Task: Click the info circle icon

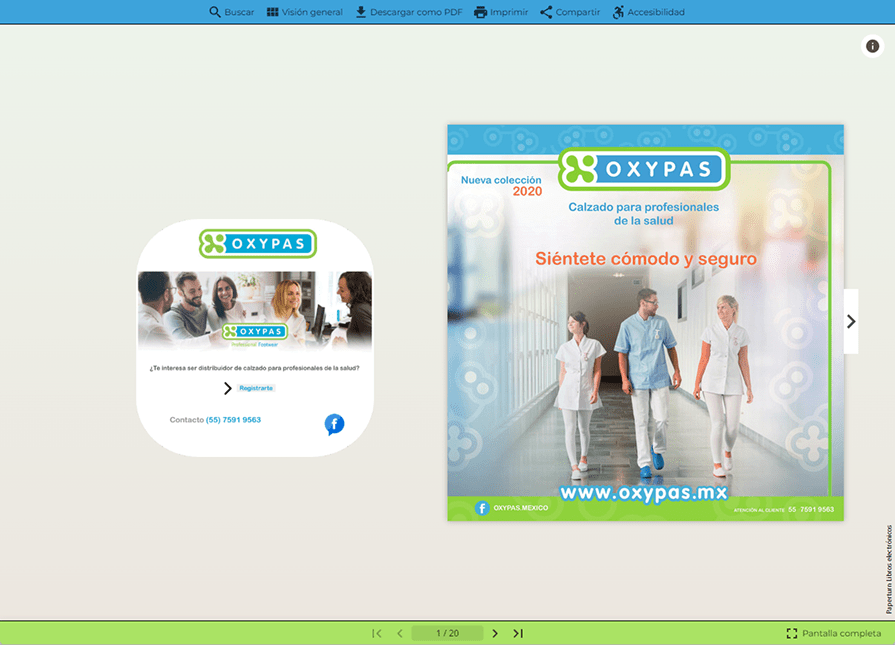Action: point(872,46)
